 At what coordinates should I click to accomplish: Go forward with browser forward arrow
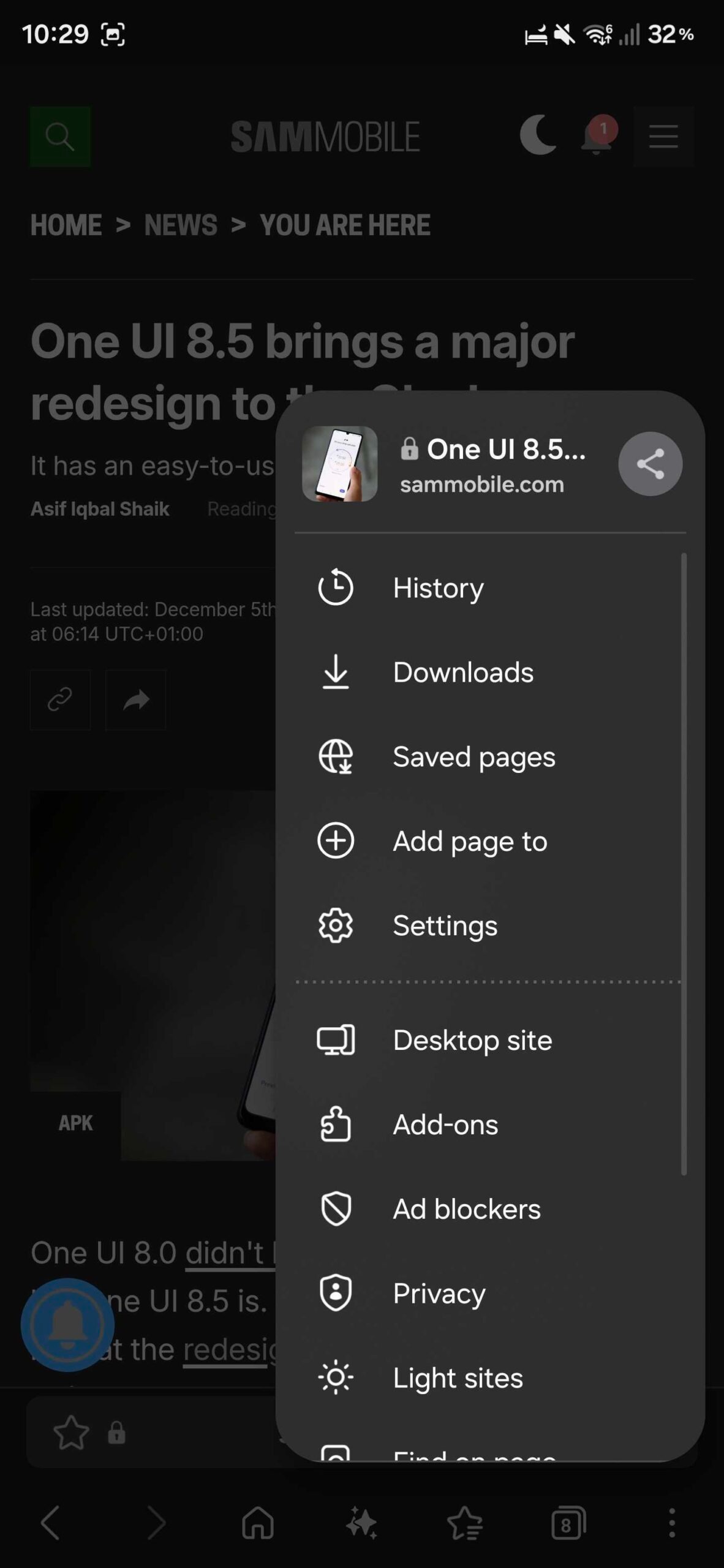[157, 1523]
